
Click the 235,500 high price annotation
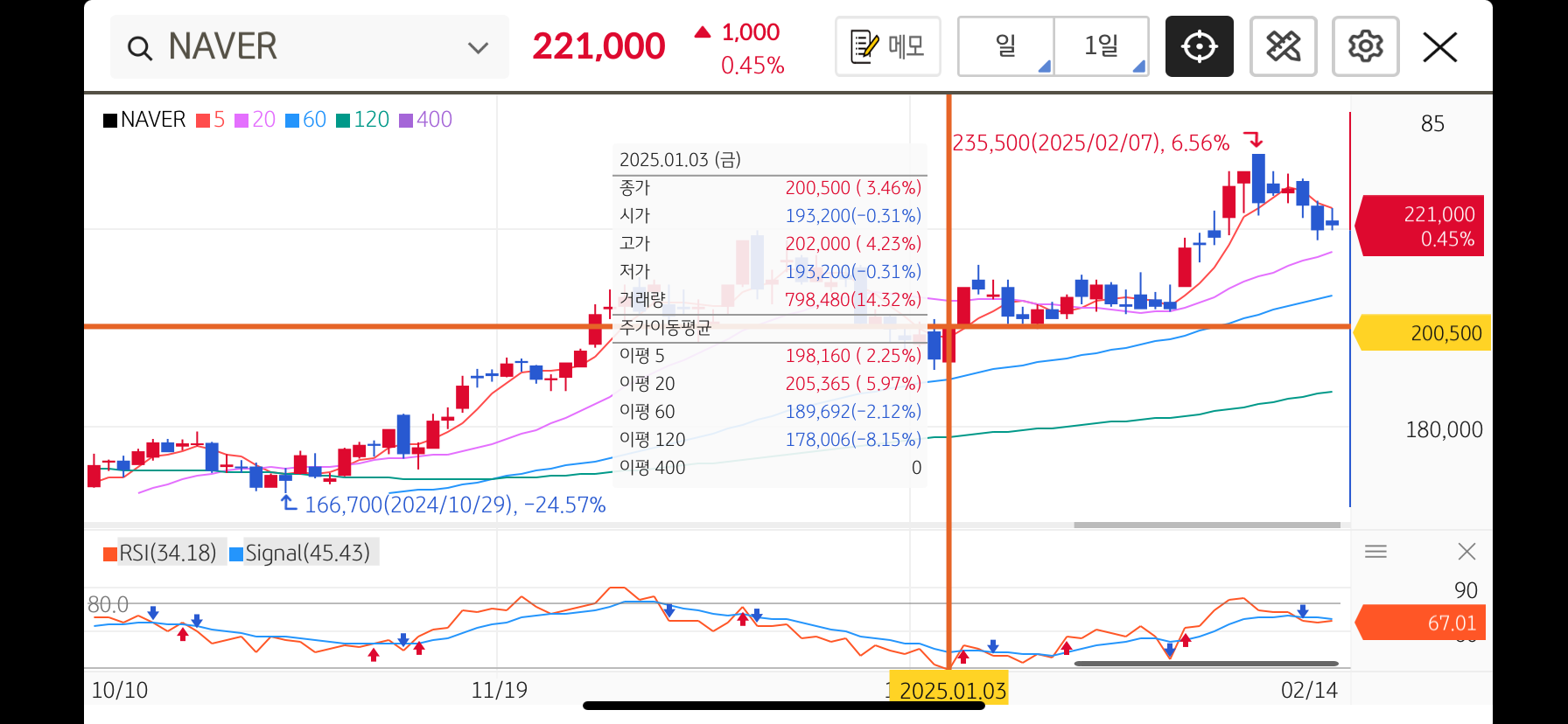pyautogui.click(x=1091, y=143)
